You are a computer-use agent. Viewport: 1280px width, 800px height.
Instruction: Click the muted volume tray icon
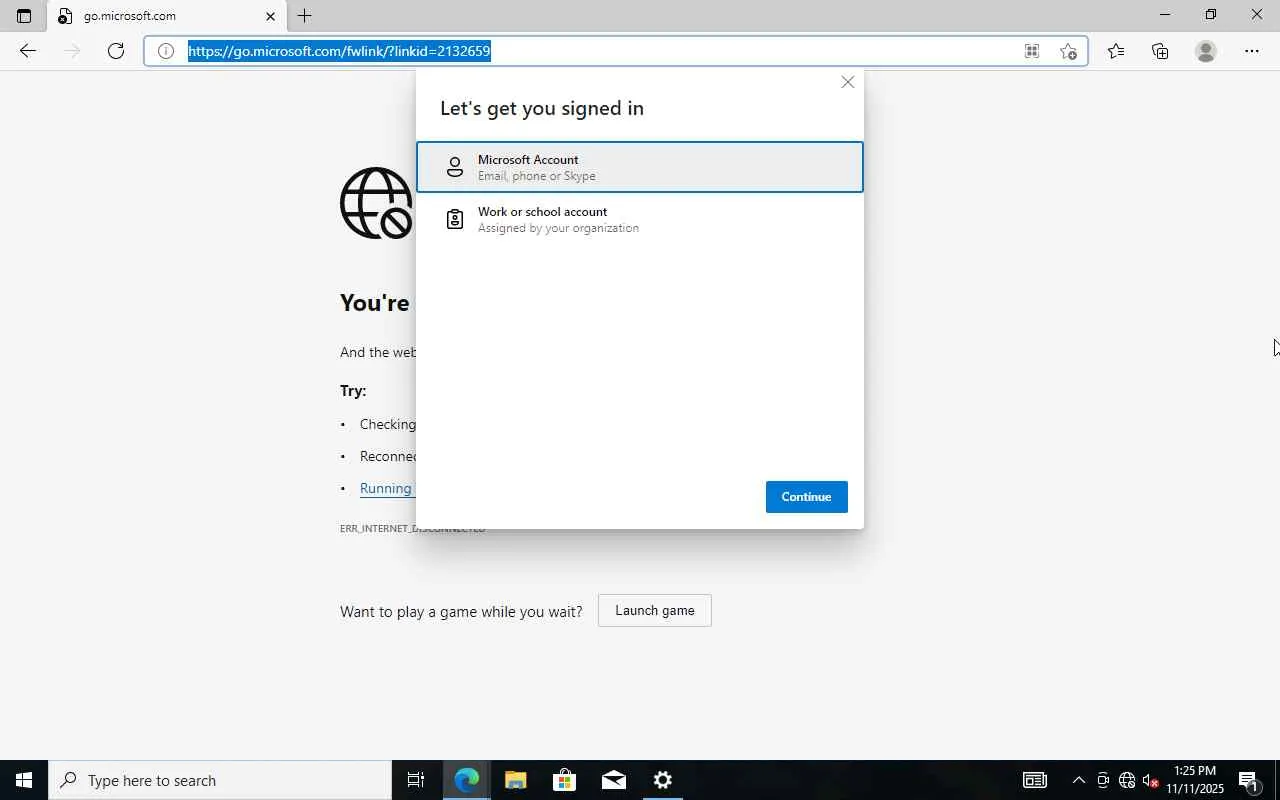[x=1151, y=780]
